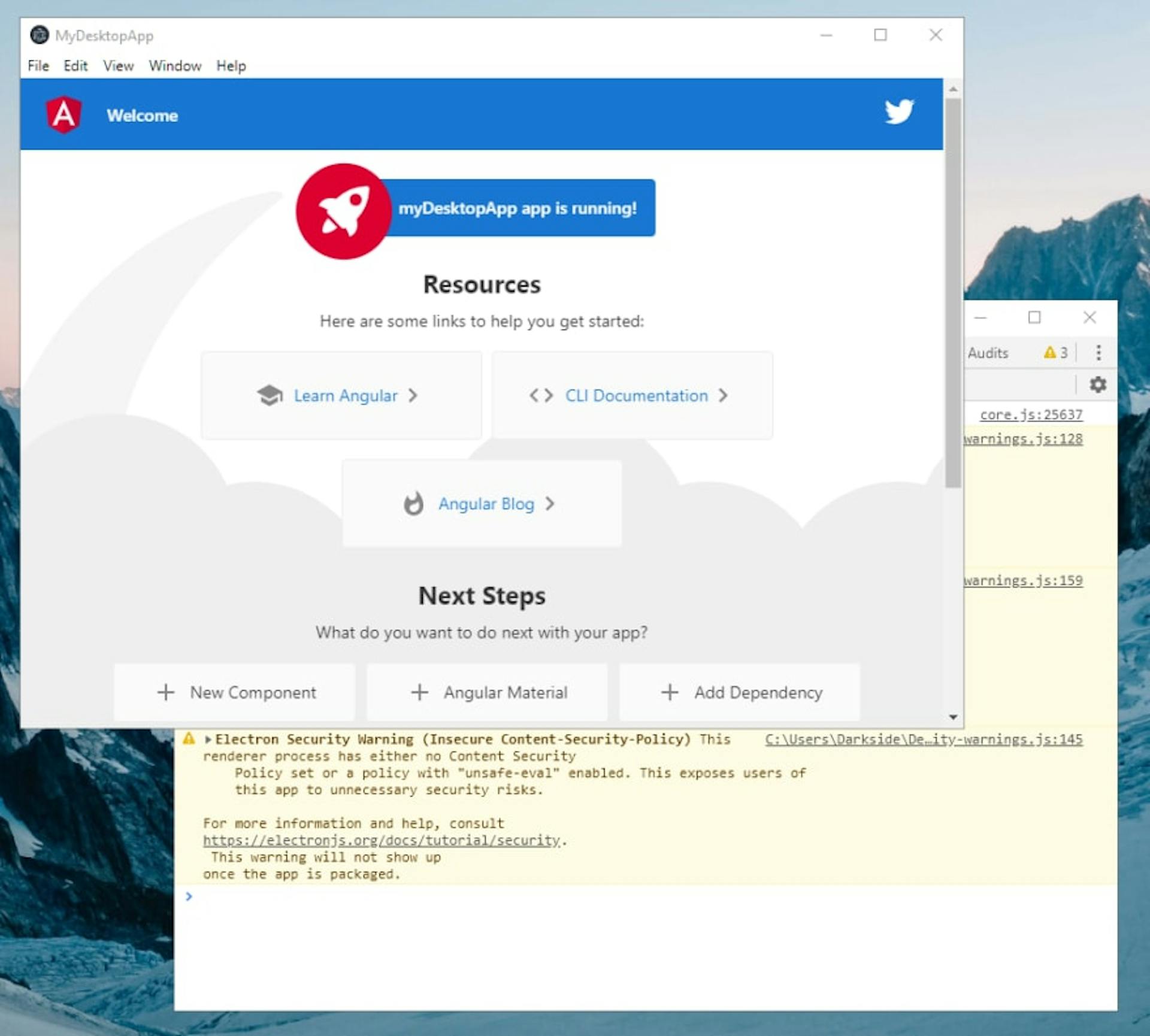Click the red rocket icon
1150x1036 pixels.
click(x=343, y=211)
